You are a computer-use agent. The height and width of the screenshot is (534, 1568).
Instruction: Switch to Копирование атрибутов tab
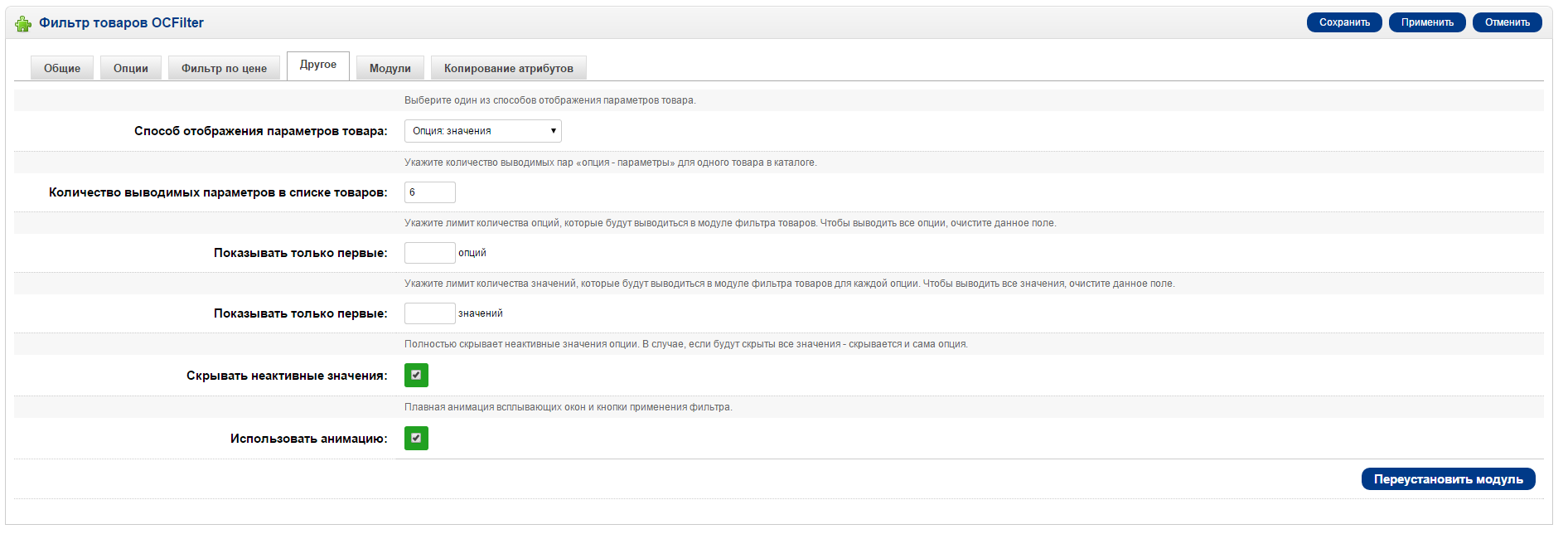coord(509,68)
